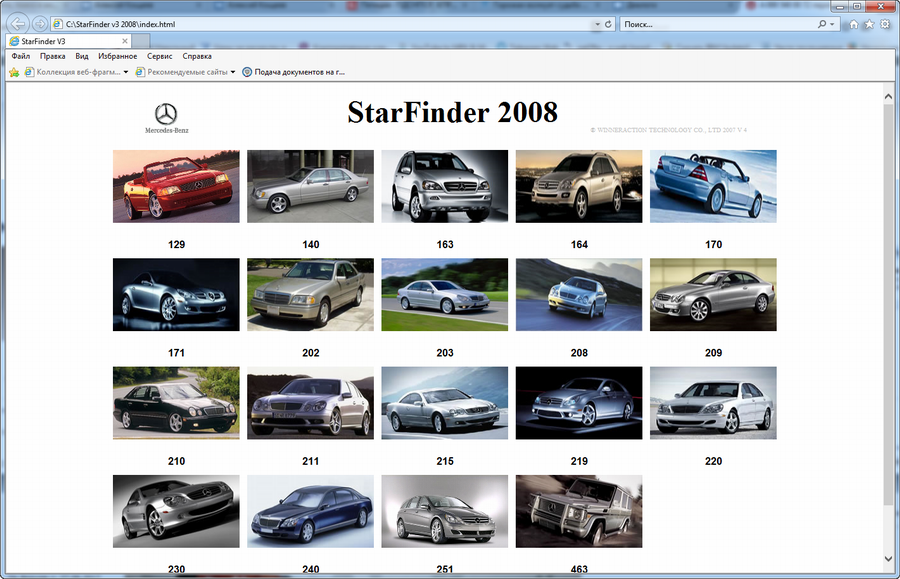Select the 463 G-class thumbnail
Image resolution: width=900 pixels, height=579 pixels.
click(579, 511)
